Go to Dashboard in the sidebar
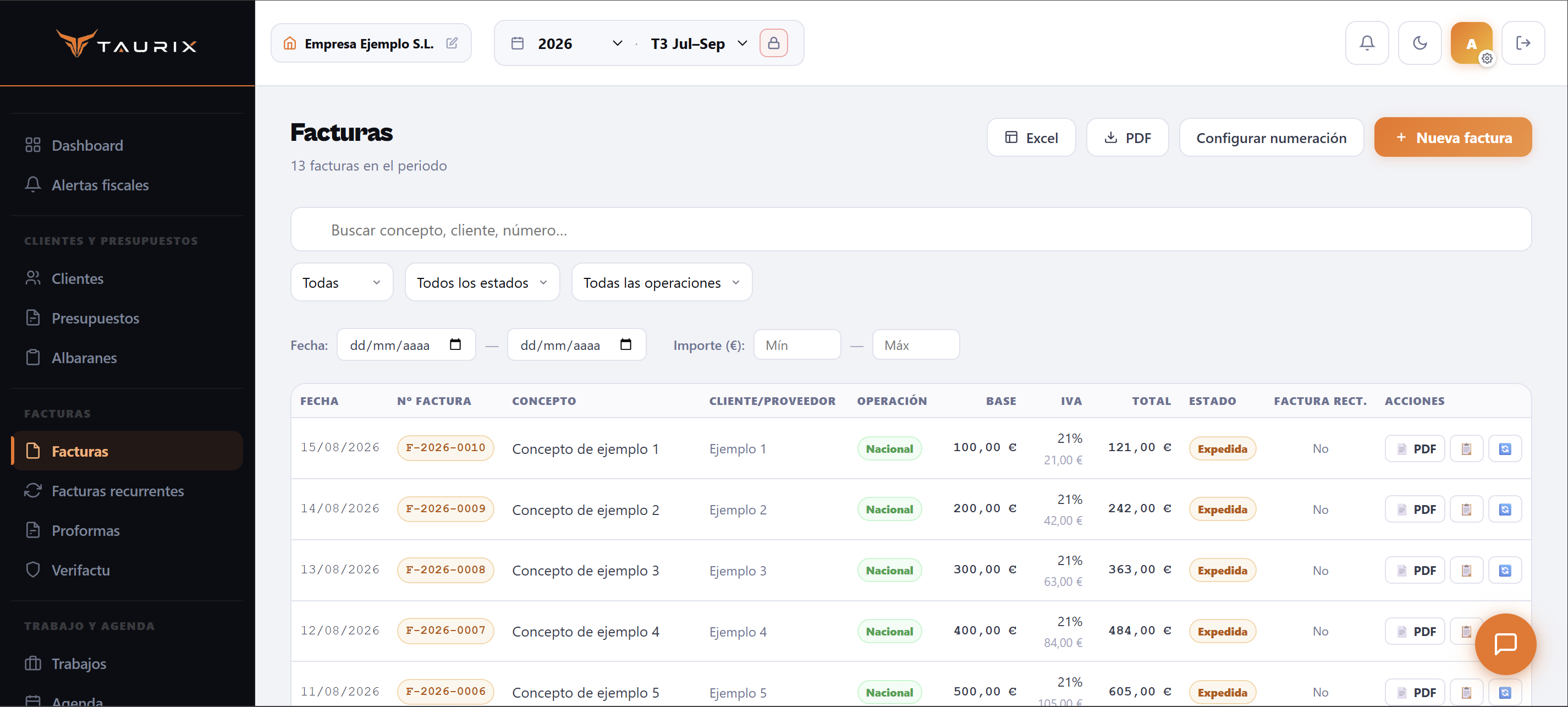Screen dimensions: 1568x707 [126, 146]
